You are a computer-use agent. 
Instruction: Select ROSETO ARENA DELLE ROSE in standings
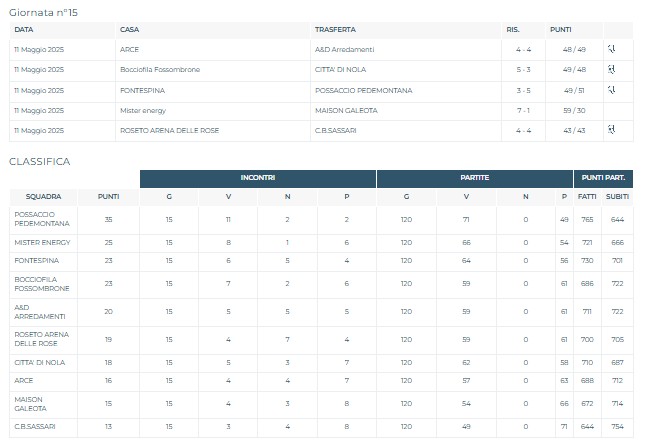[42, 339]
